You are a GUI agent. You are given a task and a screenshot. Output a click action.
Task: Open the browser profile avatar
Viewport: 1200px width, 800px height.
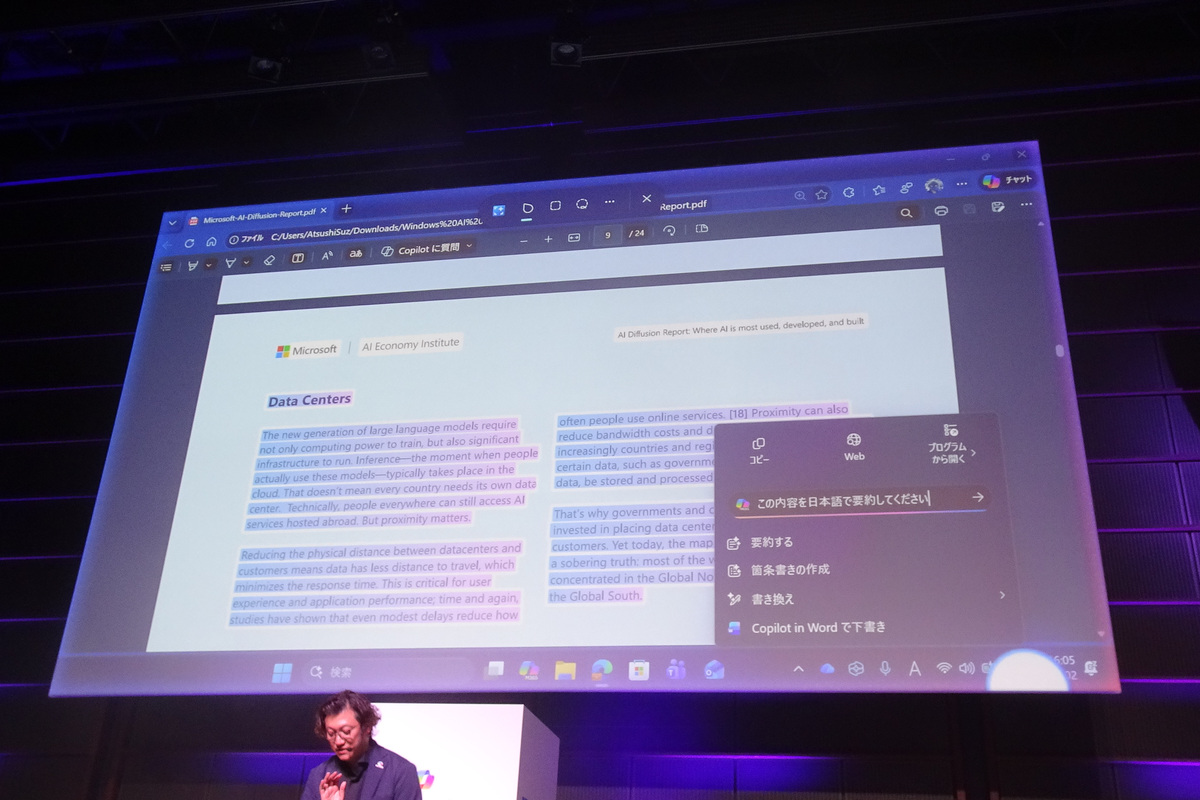(x=934, y=186)
